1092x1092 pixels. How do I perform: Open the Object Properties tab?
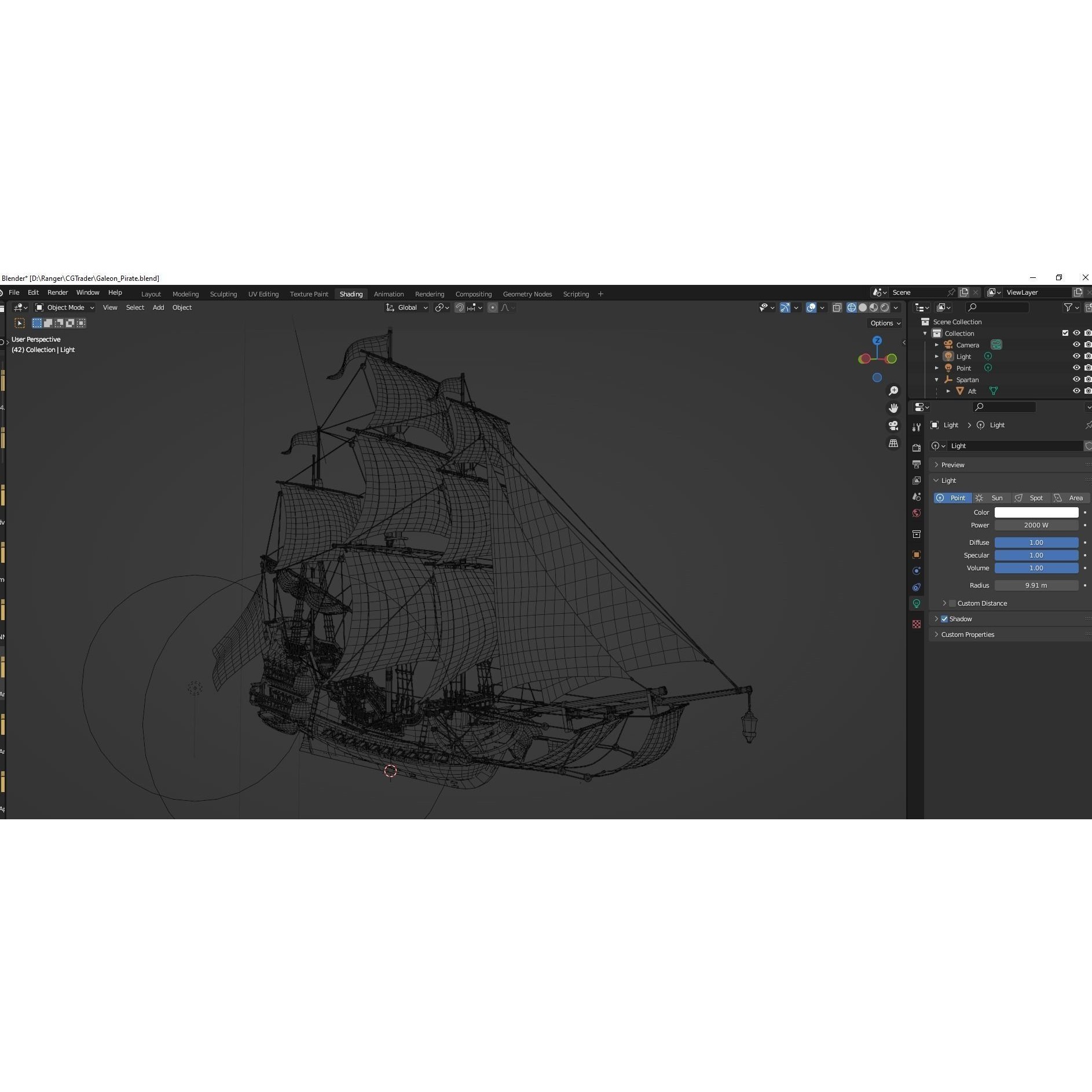917,555
